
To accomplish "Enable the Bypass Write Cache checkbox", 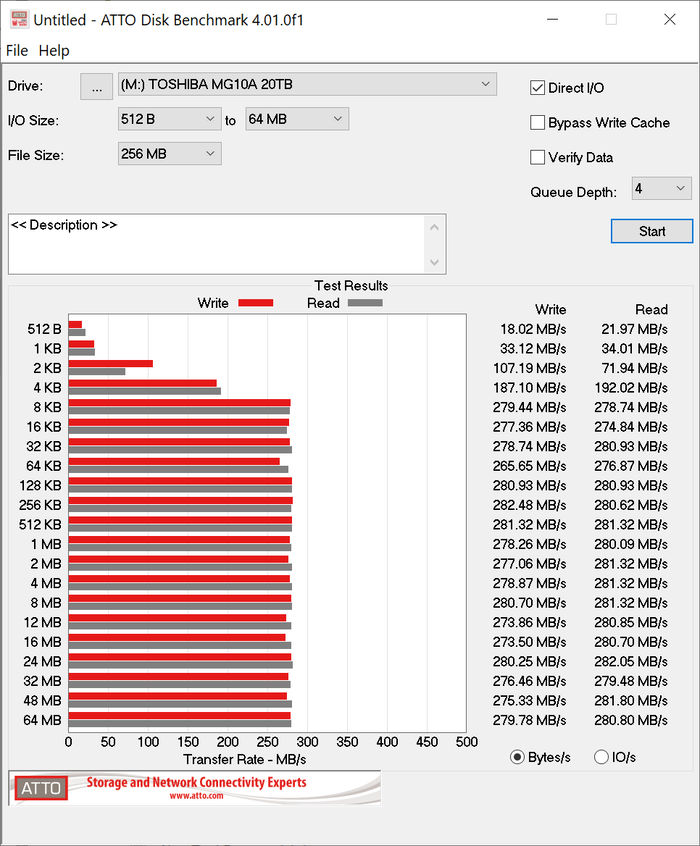I will pyautogui.click(x=538, y=122).
